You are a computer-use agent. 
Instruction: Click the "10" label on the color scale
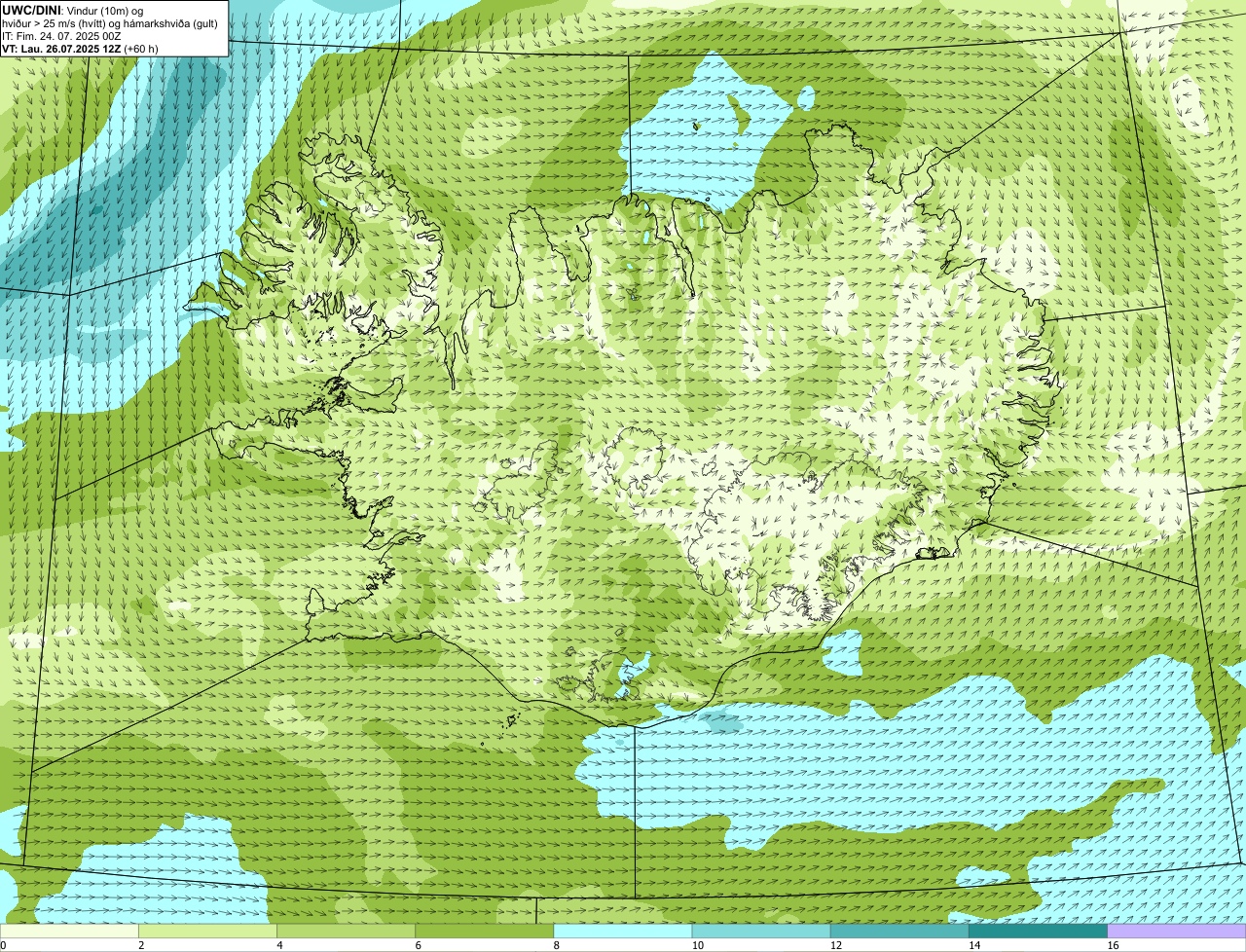point(697,945)
